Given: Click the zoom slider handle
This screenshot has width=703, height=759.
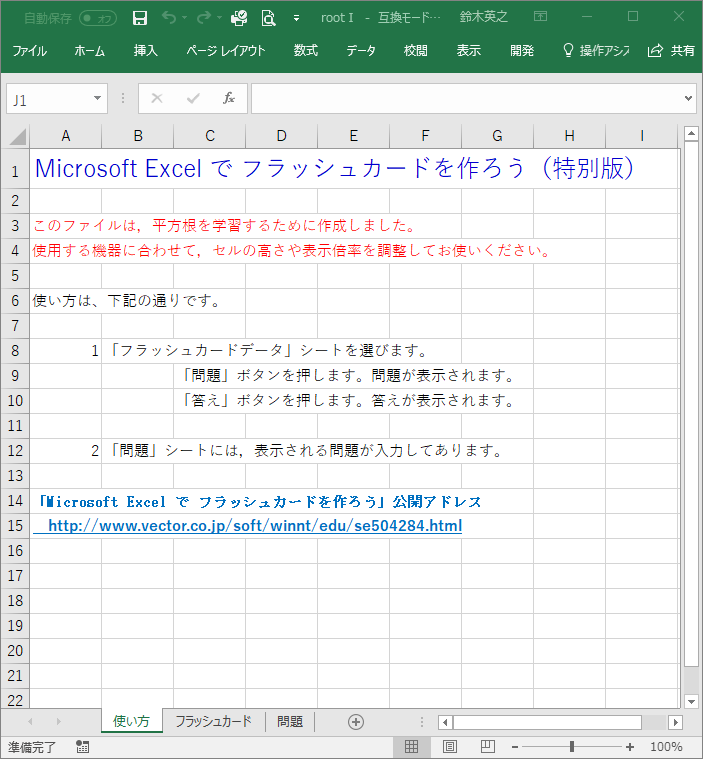Looking at the screenshot, I should [571, 746].
